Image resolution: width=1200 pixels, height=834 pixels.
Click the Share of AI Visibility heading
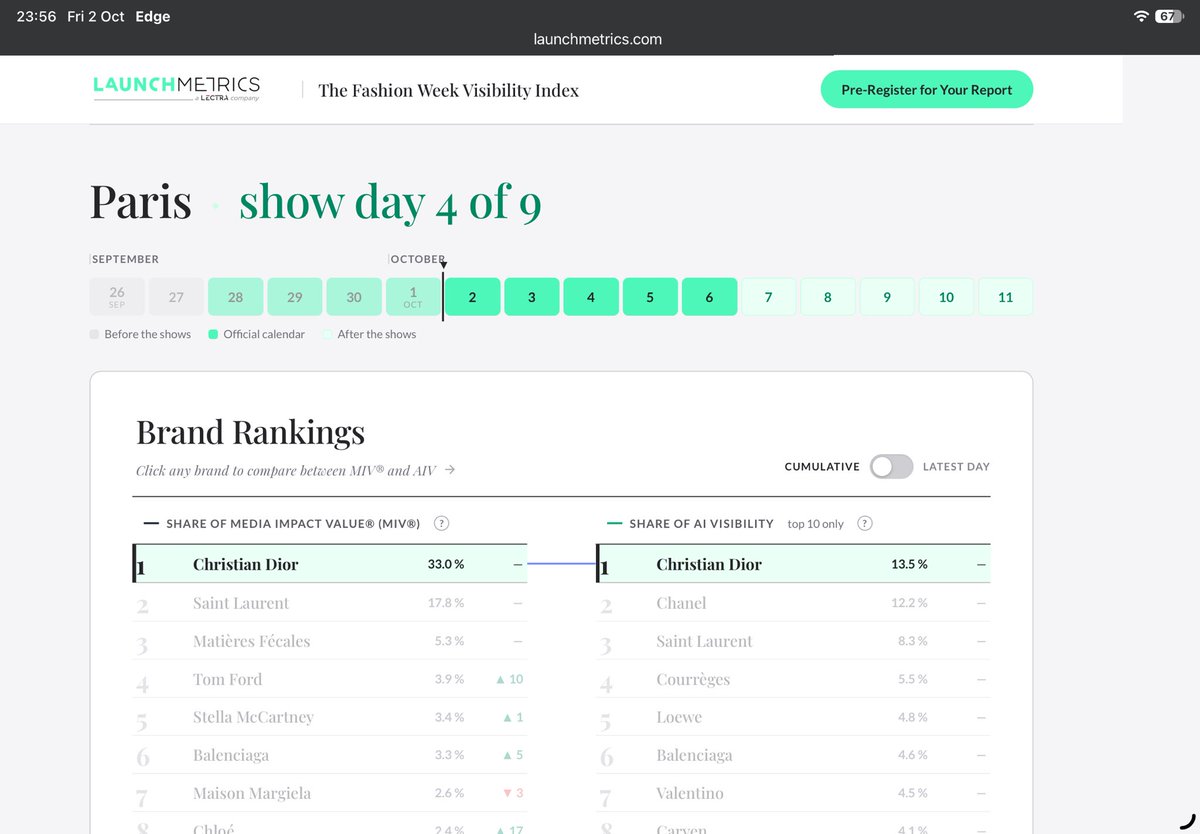coord(702,523)
